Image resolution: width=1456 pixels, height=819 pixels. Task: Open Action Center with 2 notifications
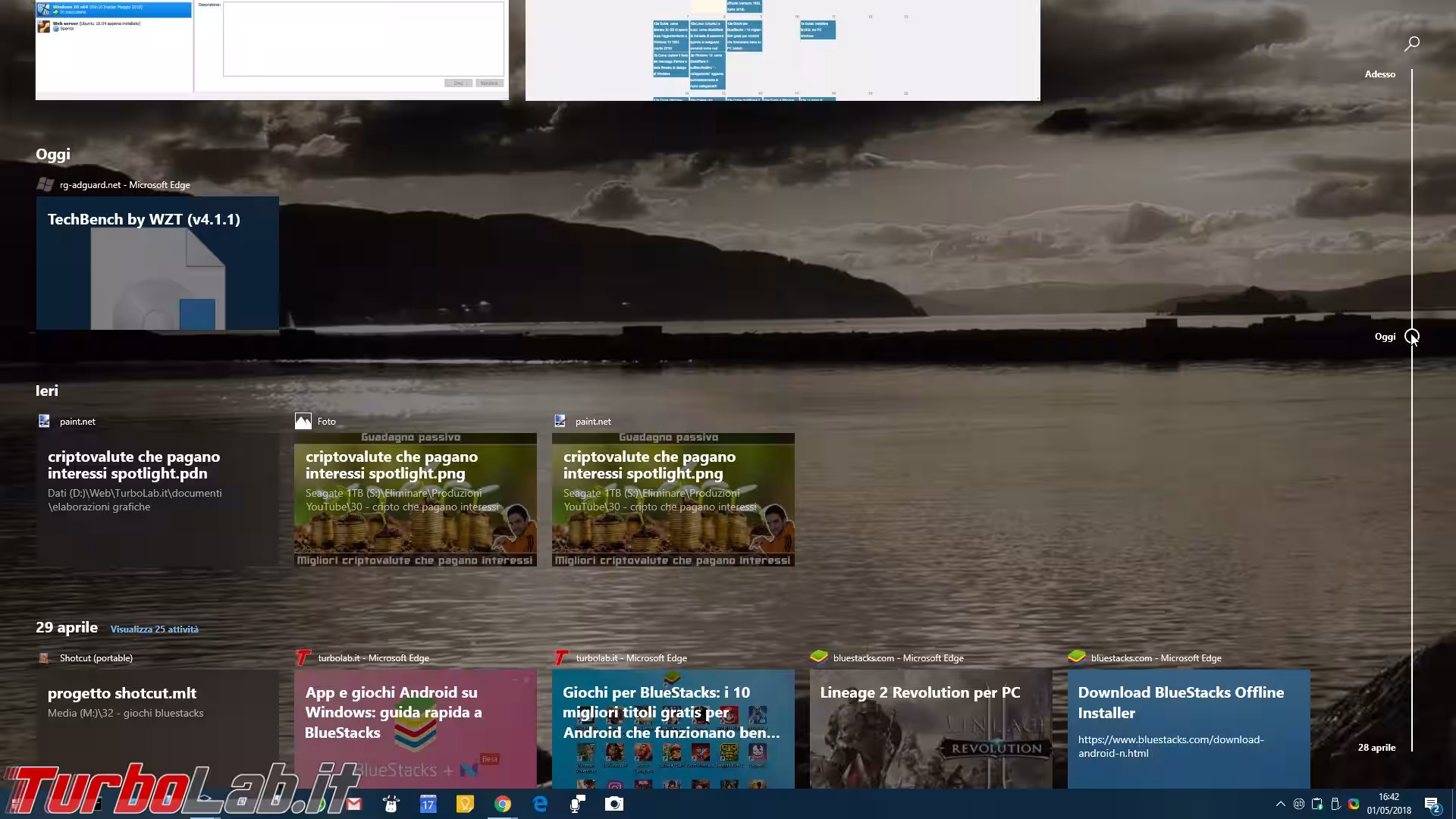(x=1433, y=804)
